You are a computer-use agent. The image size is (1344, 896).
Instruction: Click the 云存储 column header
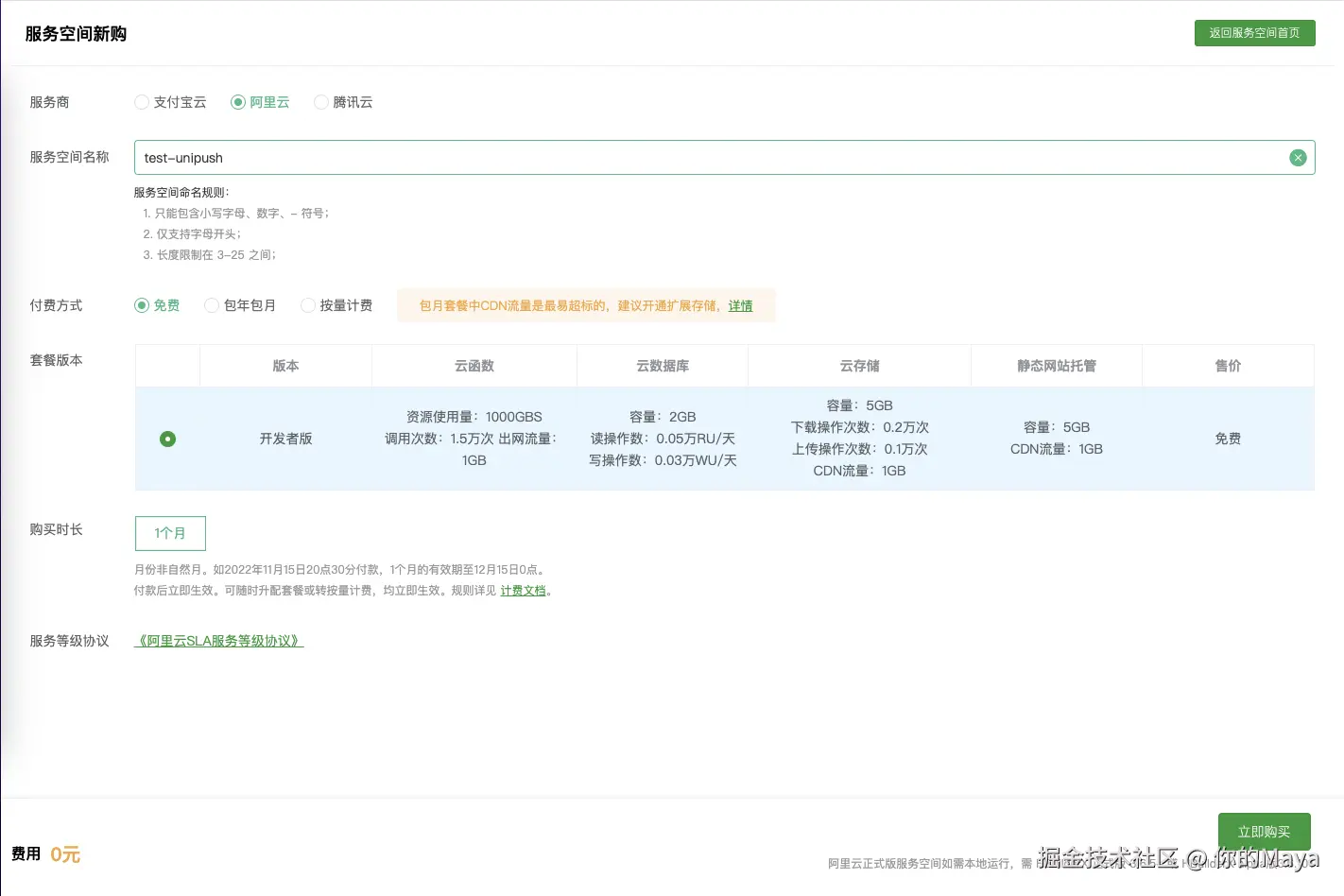coord(859,366)
